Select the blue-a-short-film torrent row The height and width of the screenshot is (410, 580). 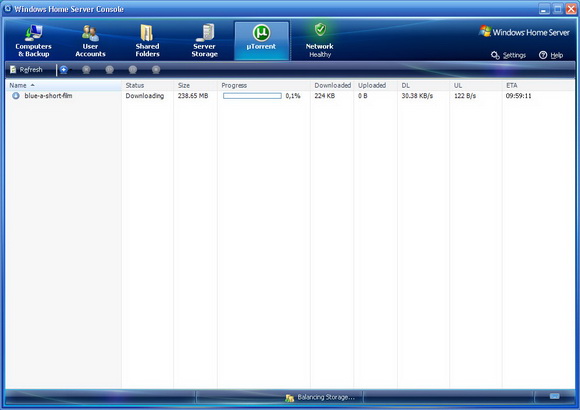point(290,96)
